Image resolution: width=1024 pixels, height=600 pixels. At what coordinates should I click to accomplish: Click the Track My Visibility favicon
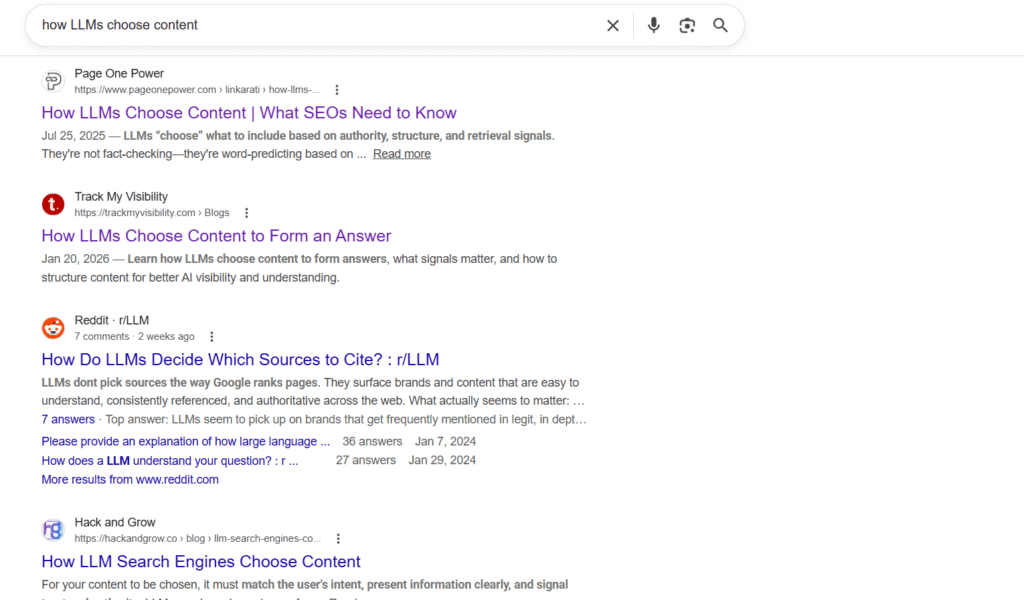click(53, 204)
